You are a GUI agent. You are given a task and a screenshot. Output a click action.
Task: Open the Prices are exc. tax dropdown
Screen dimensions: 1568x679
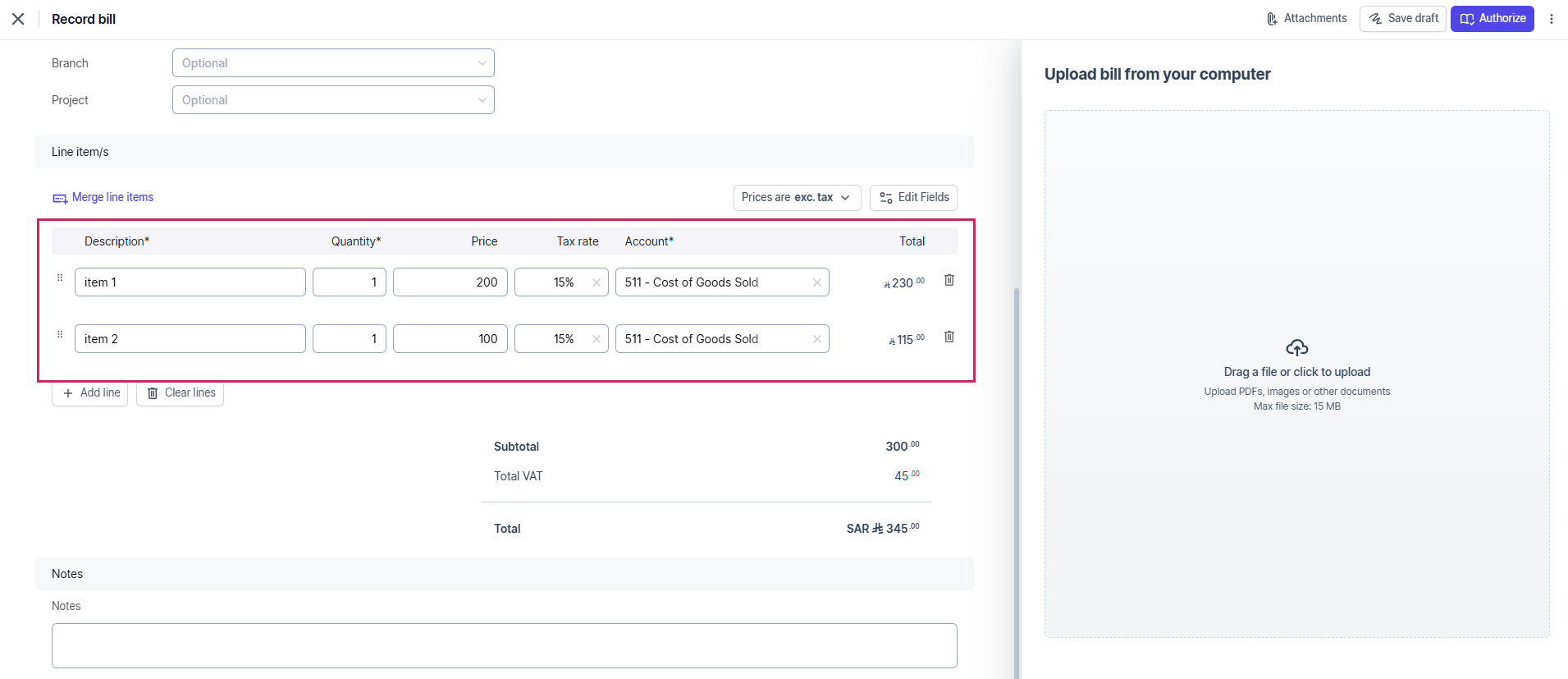(797, 197)
